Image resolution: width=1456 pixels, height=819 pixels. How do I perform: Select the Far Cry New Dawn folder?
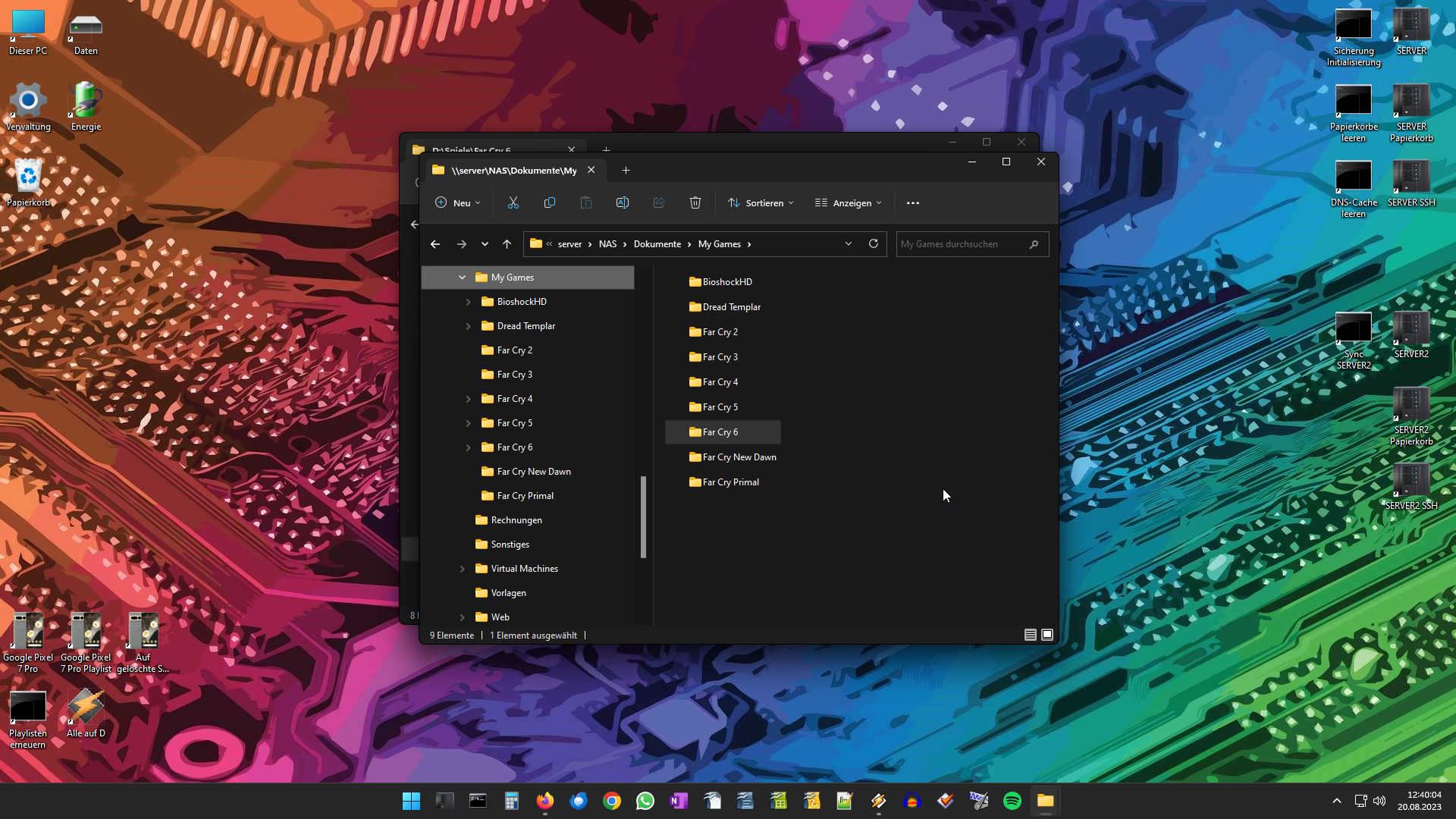(x=739, y=457)
